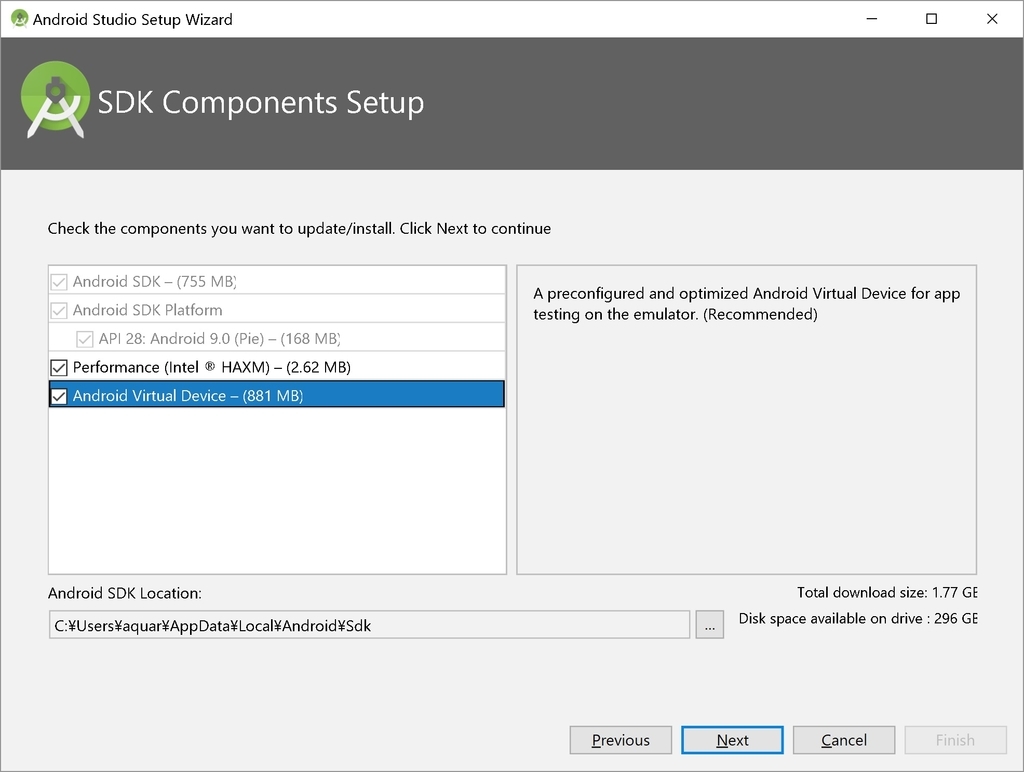Go back with the Previous button
The width and height of the screenshot is (1024, 772).
(620, 740)
